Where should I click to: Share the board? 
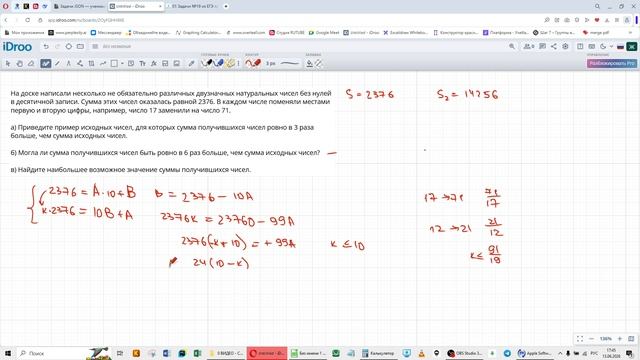pos(554,47)
